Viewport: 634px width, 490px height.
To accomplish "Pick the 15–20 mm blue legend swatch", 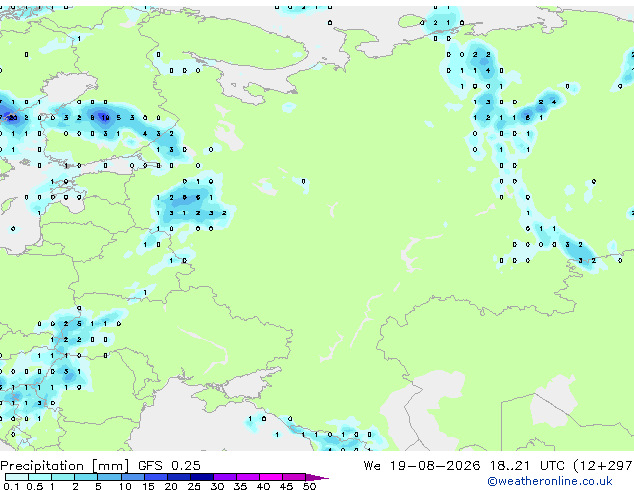I will click(156, 477).
